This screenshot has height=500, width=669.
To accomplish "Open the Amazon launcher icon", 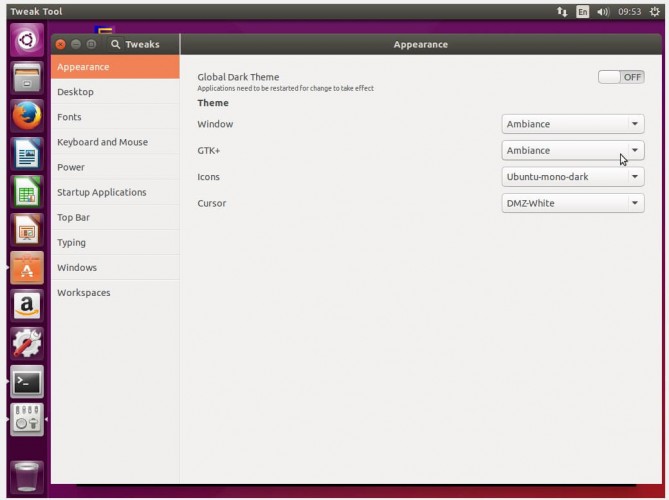I will coord(27,305).
